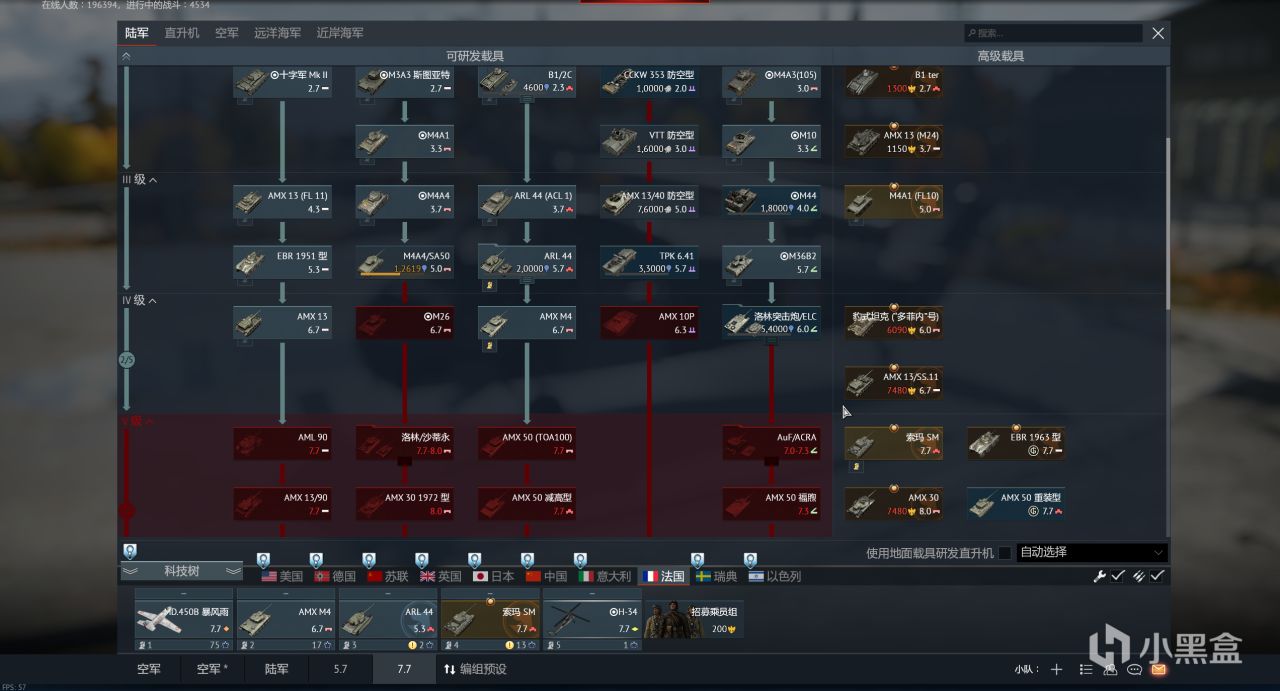Choose the TPK 6.41 vehicle card
Viewport: 1280px width, 691px height.
pos(649,262)
